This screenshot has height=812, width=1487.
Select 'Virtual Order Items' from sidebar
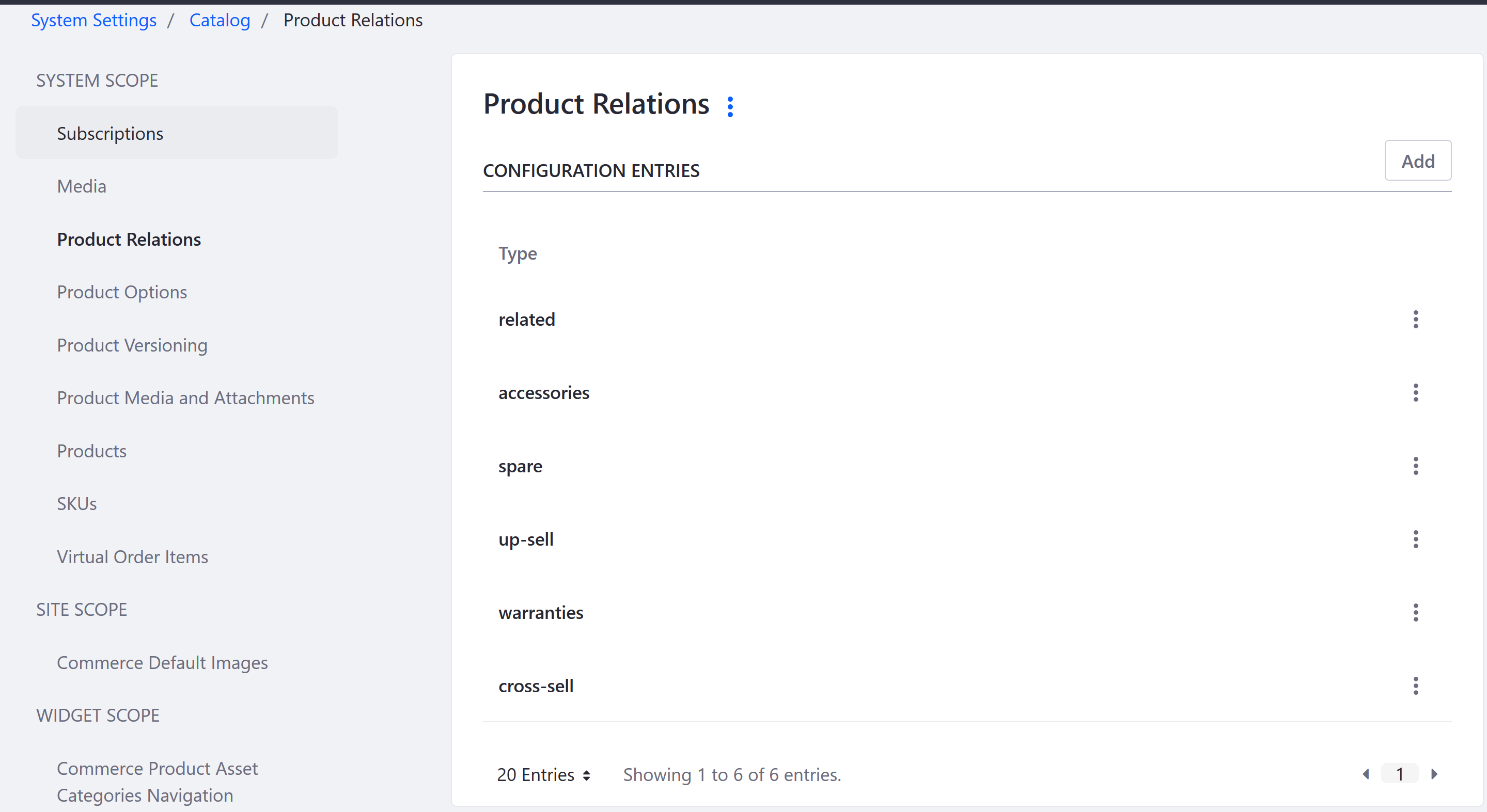click(132, 556)
